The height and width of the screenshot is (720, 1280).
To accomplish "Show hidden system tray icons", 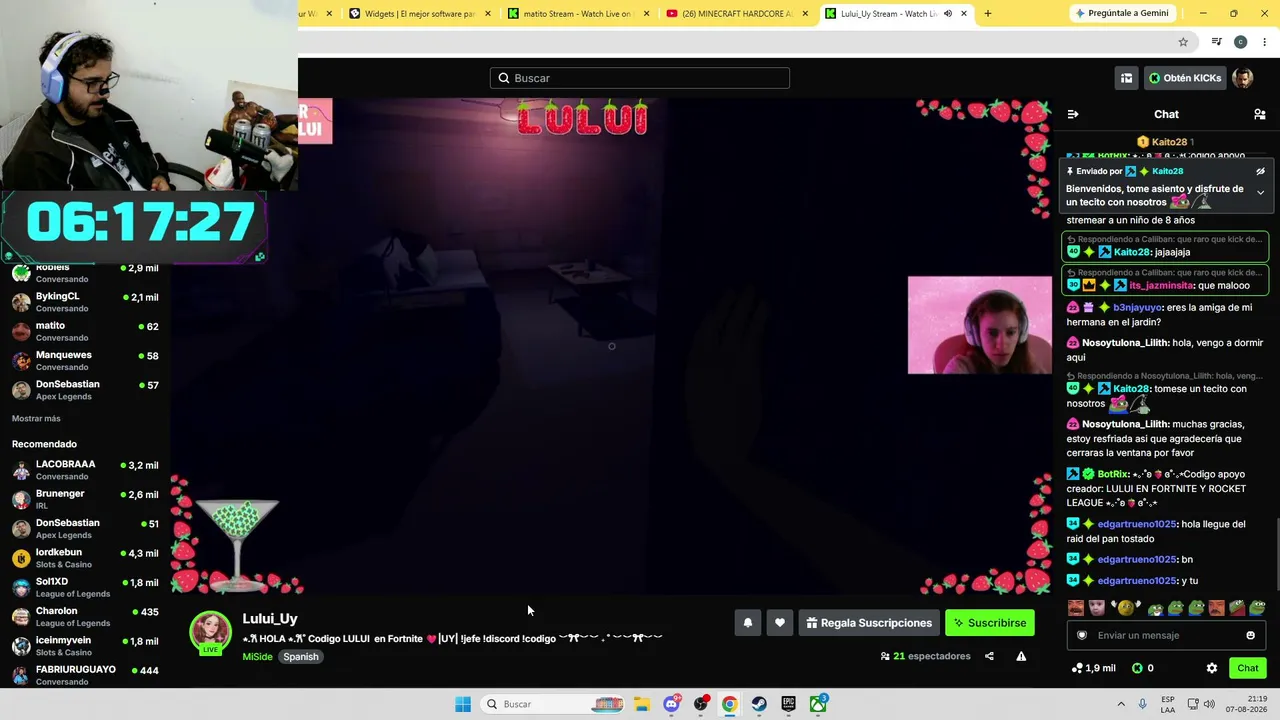I will (x=1121, y=704).
